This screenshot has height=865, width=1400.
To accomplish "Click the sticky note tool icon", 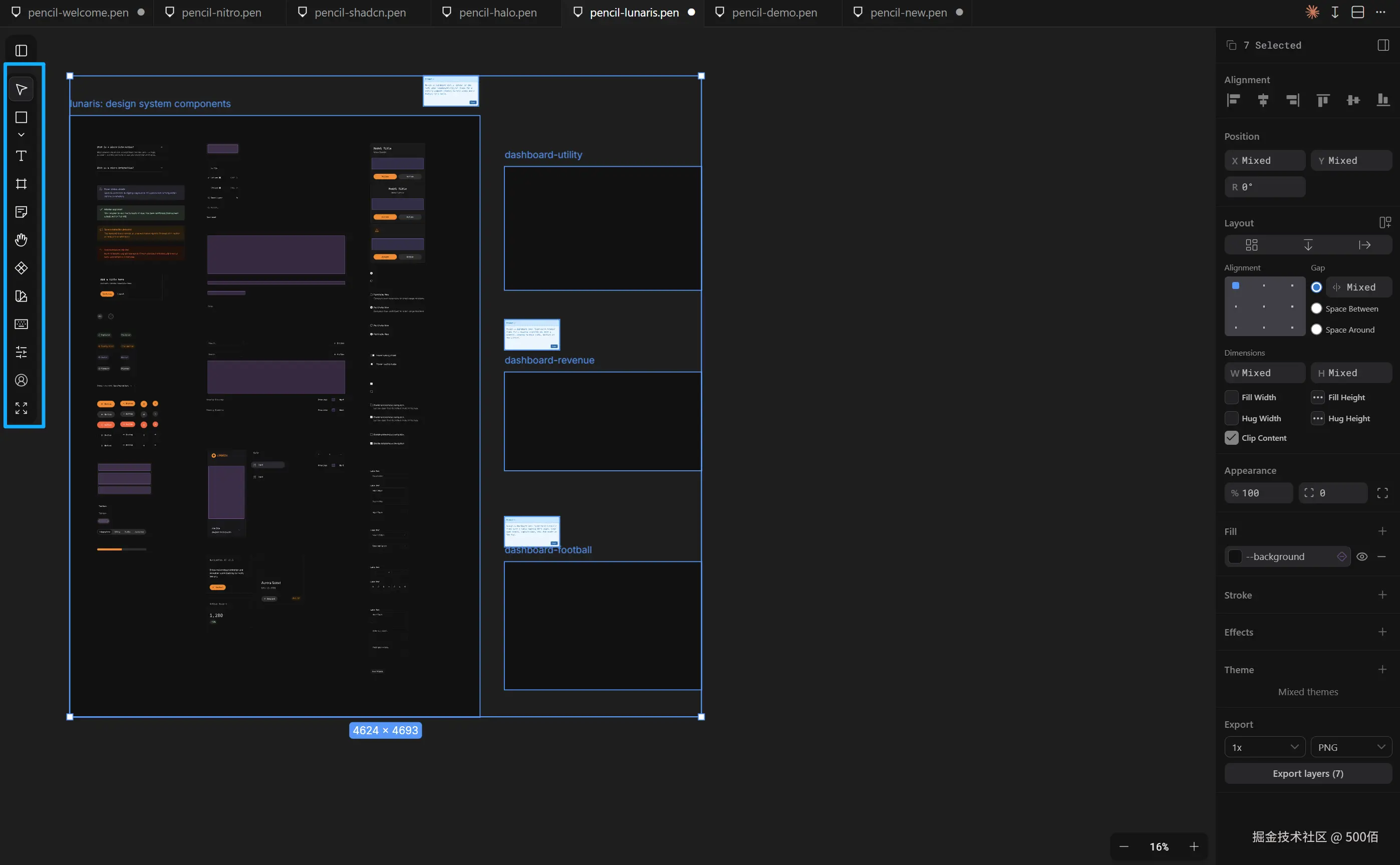I will 21,212.
